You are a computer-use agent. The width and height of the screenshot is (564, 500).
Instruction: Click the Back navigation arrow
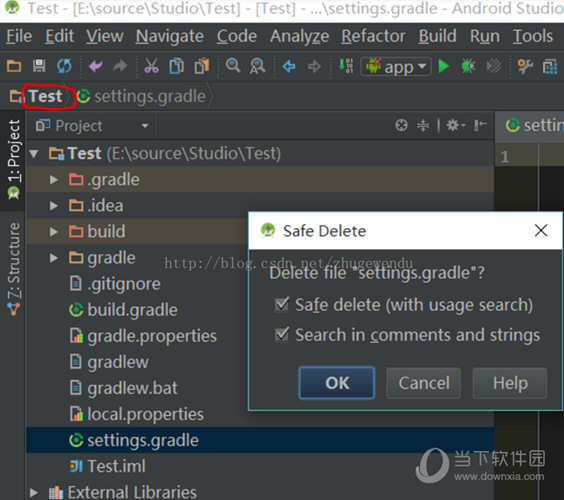click(289, 66)
